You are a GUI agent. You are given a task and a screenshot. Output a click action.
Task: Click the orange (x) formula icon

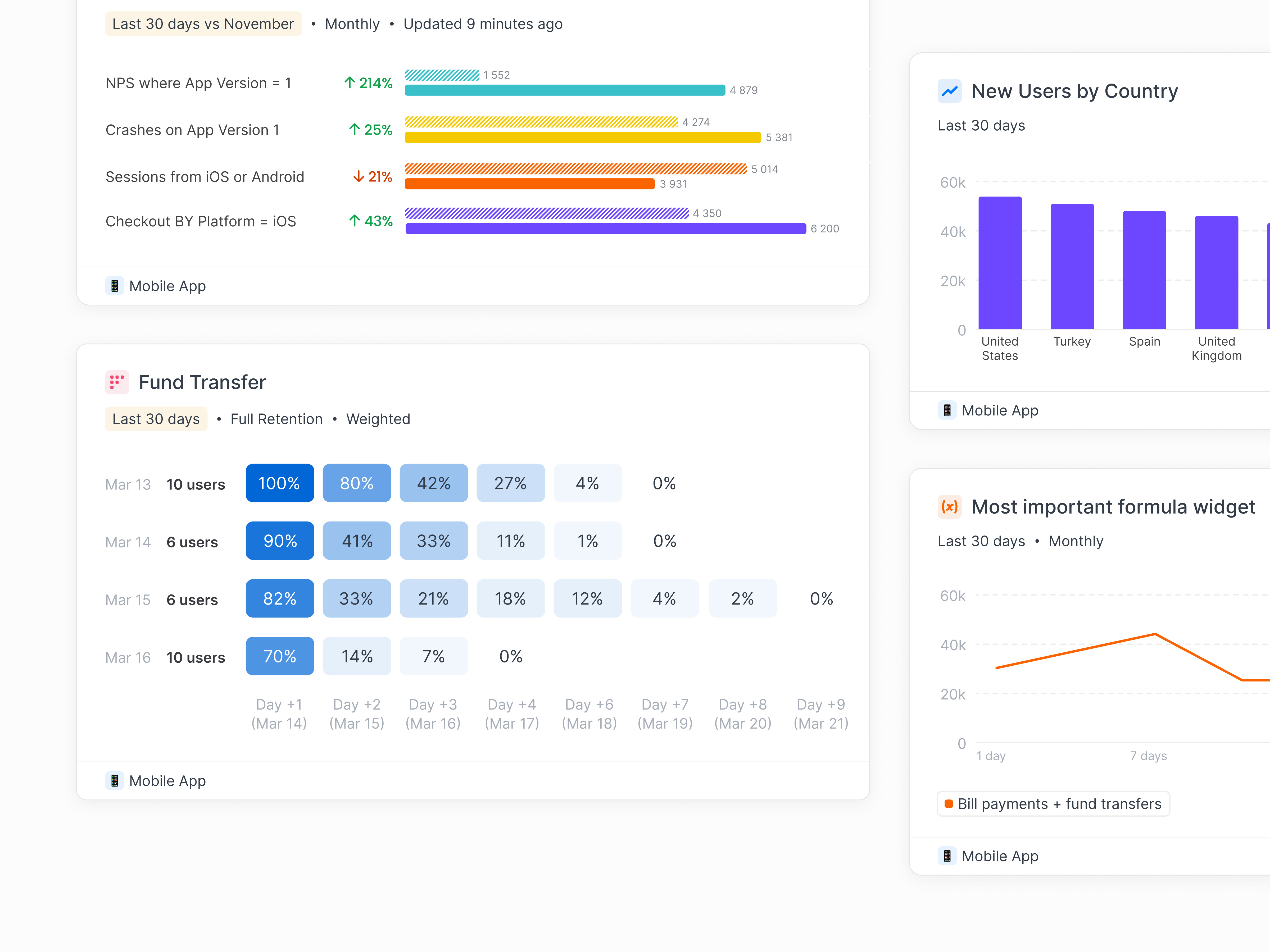pyautogui.click(x=950, y=507)
